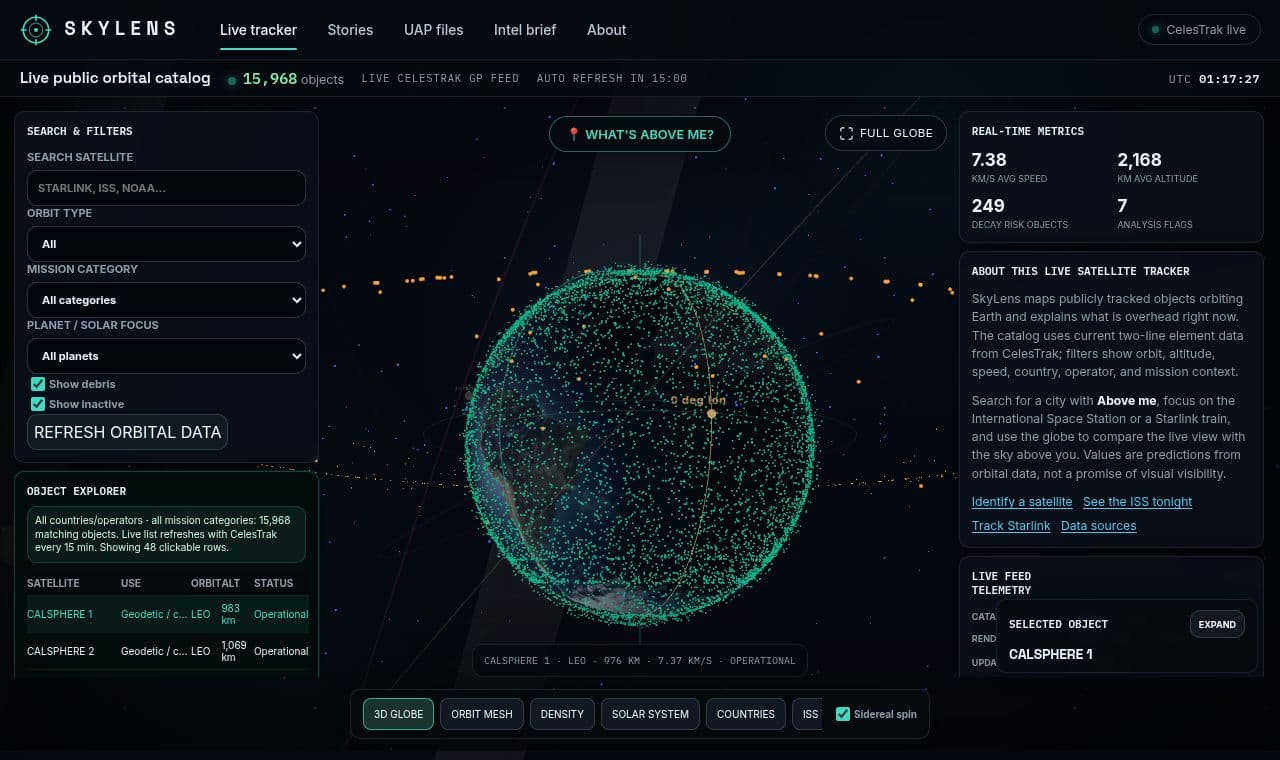1280x760 pixels.
Task: Click the green dot beside object count
Action: [x=232, y=80]
